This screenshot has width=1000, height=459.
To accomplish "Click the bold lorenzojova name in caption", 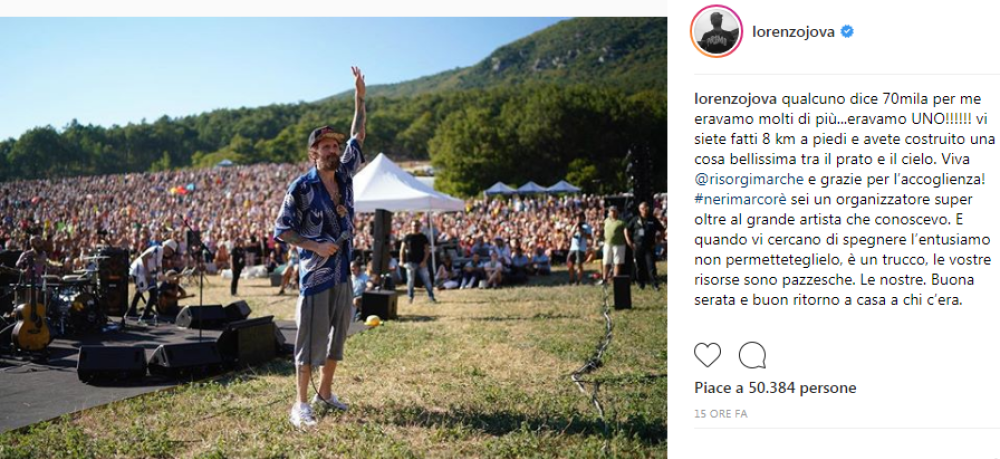I will tap(735, 99).
